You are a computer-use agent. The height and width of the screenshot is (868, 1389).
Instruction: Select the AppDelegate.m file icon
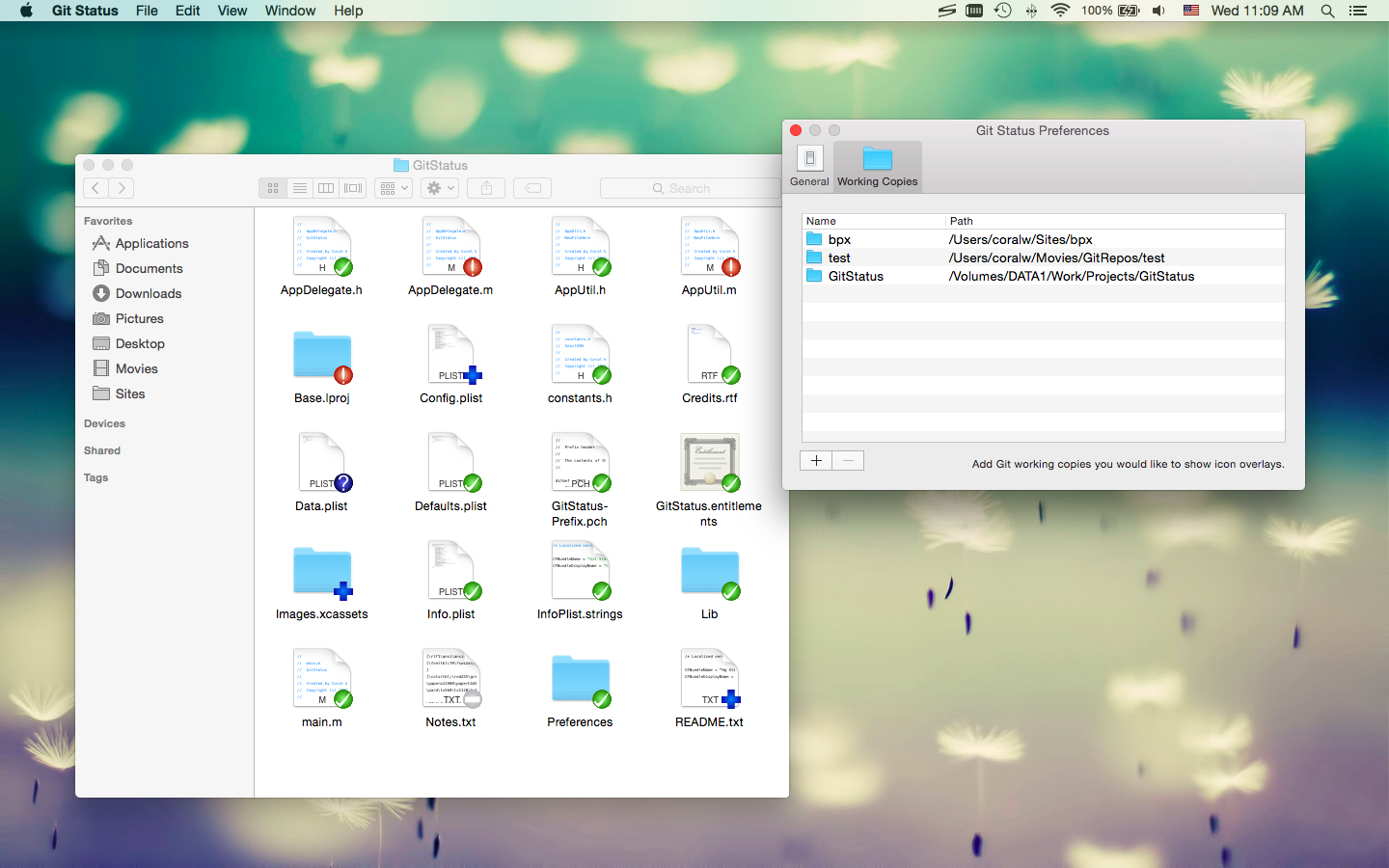(x=451, y=246)
